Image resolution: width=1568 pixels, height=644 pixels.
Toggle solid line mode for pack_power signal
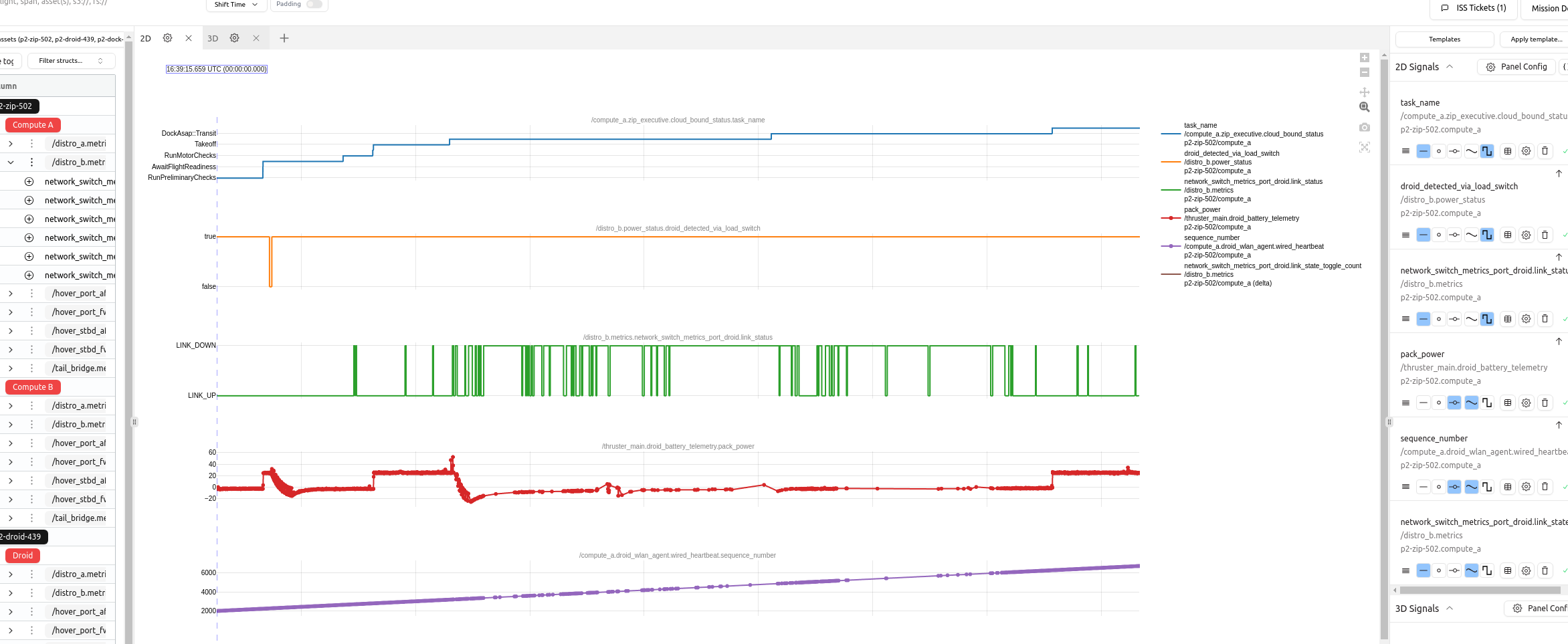pyautogui.click(x=1424, y=403)
